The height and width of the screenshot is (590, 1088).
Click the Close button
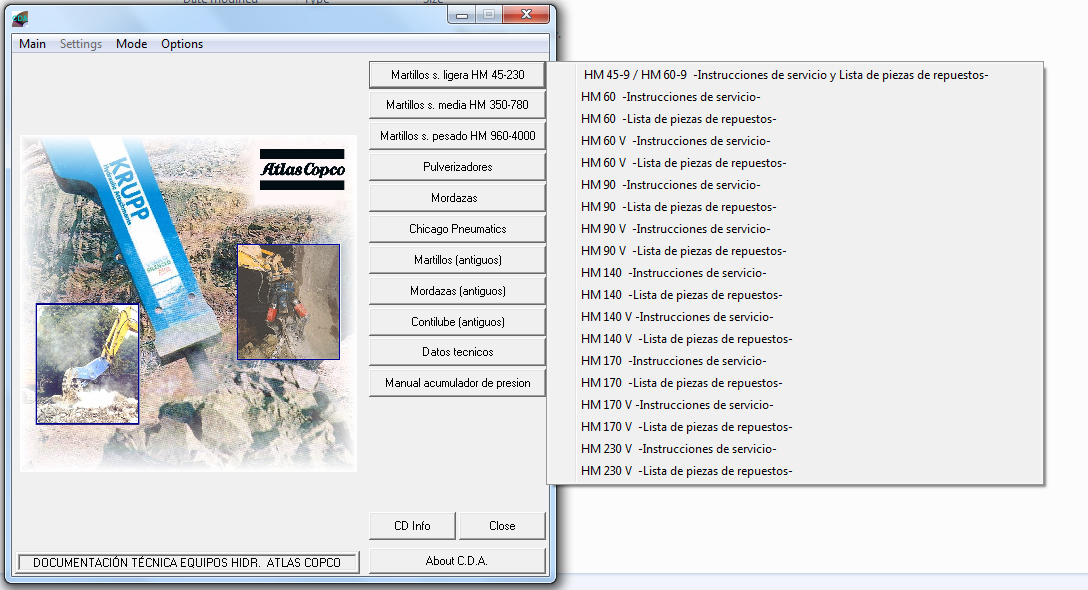pos(502,525)
